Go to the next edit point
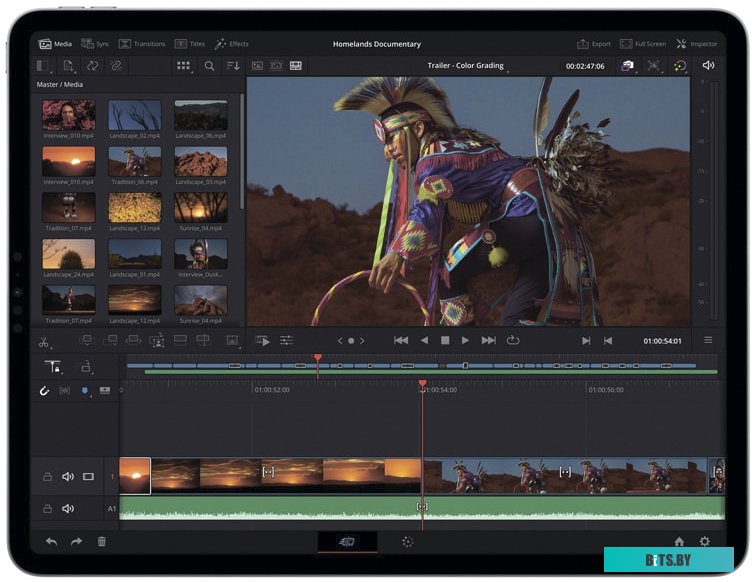 tap(586, 341)
